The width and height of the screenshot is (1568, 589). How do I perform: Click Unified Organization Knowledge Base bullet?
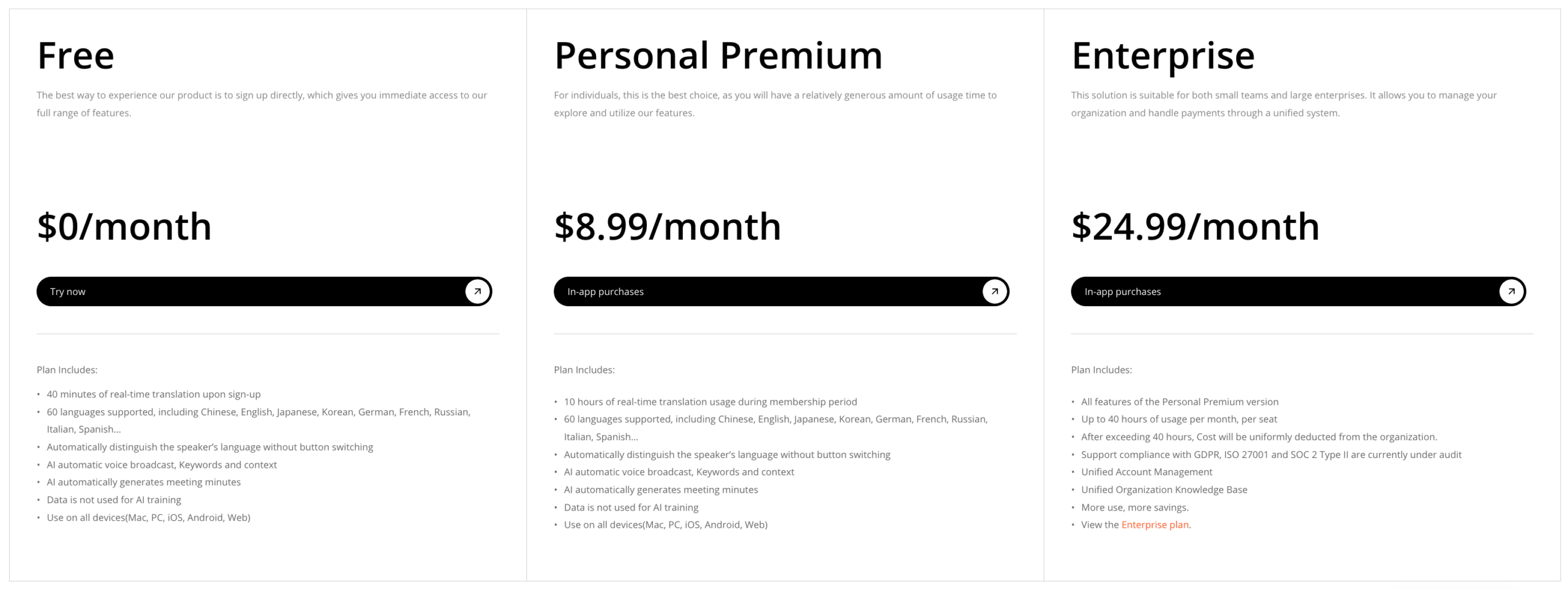[1164, 490]
